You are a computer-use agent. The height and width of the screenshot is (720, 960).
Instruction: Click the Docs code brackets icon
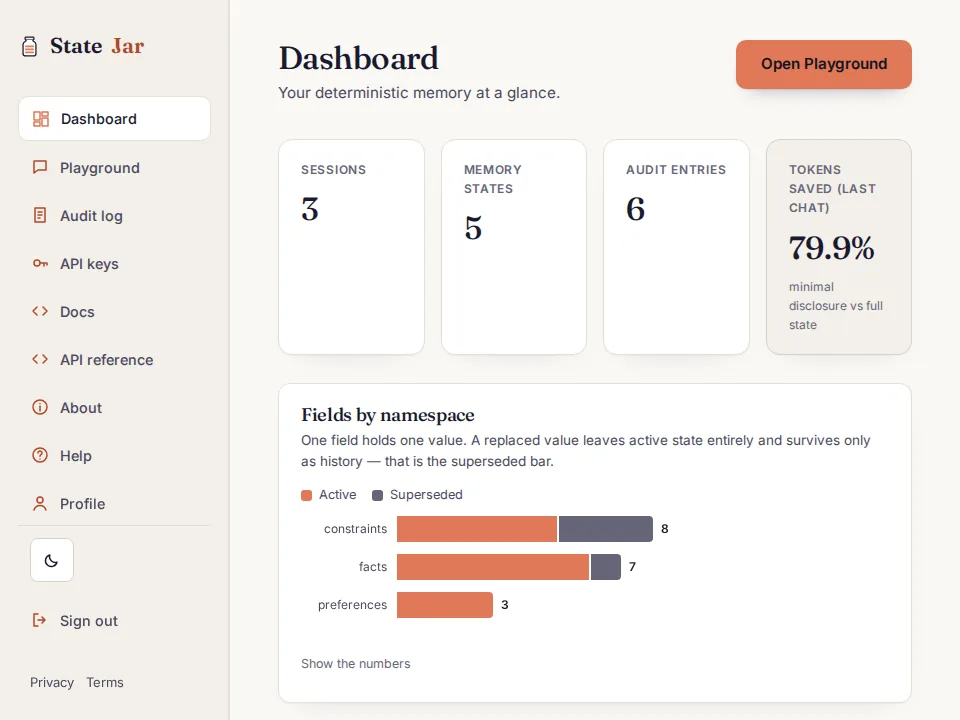point(40,312)
